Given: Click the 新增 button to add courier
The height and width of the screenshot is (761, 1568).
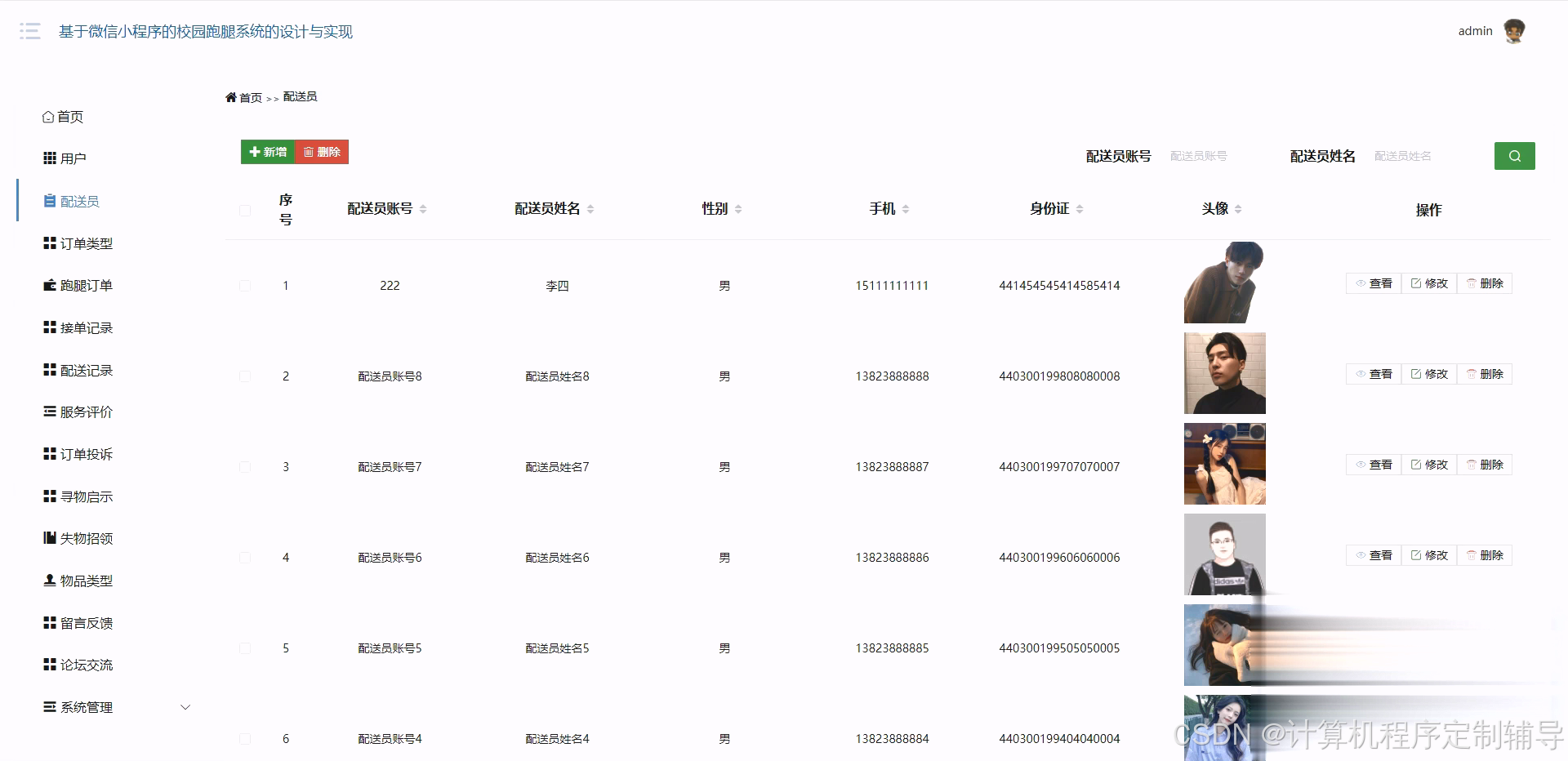Looking at the screenshot, I should tap(267, 152).
